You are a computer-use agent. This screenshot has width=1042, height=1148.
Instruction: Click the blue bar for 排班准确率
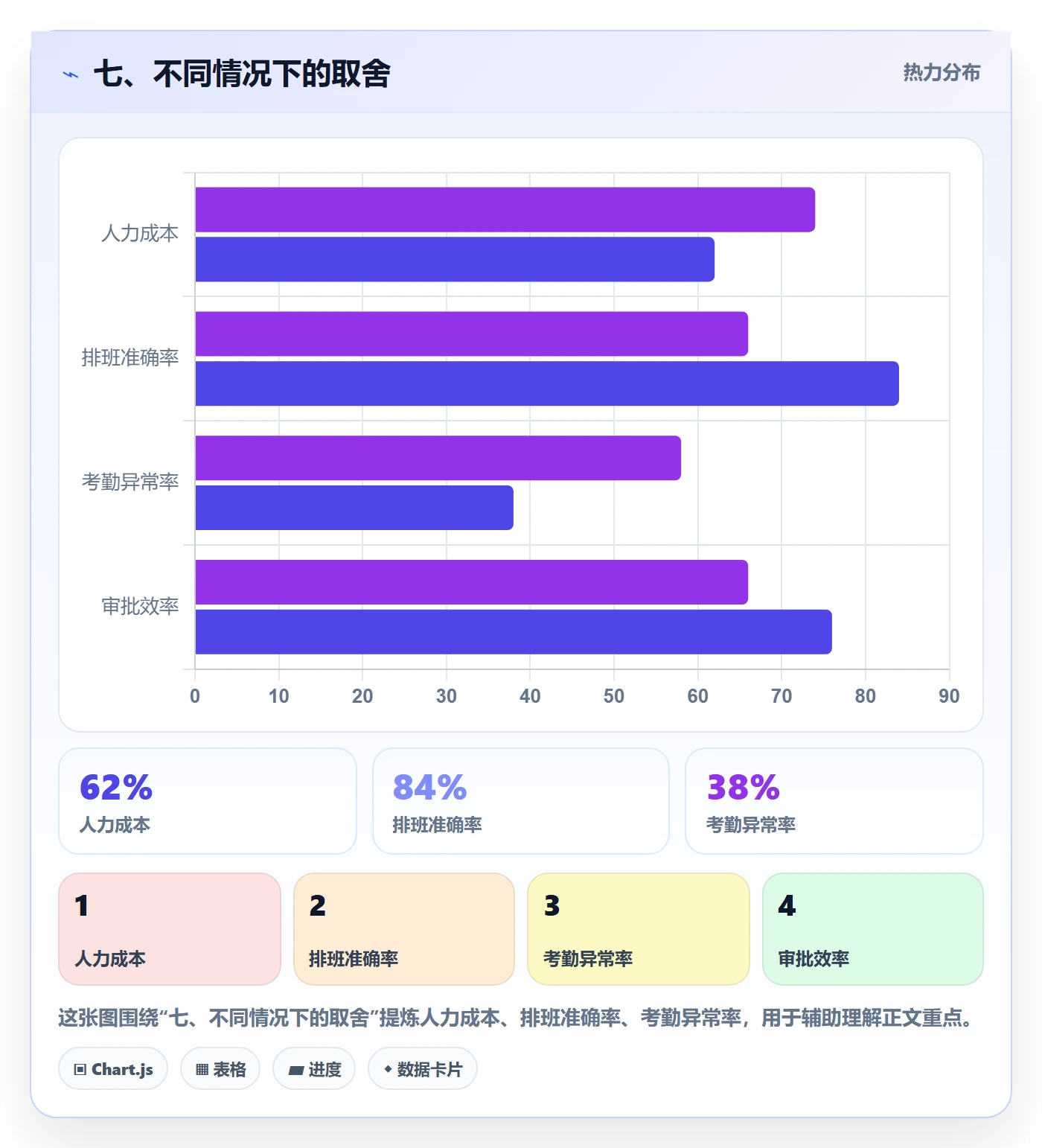tap(547, 384)
